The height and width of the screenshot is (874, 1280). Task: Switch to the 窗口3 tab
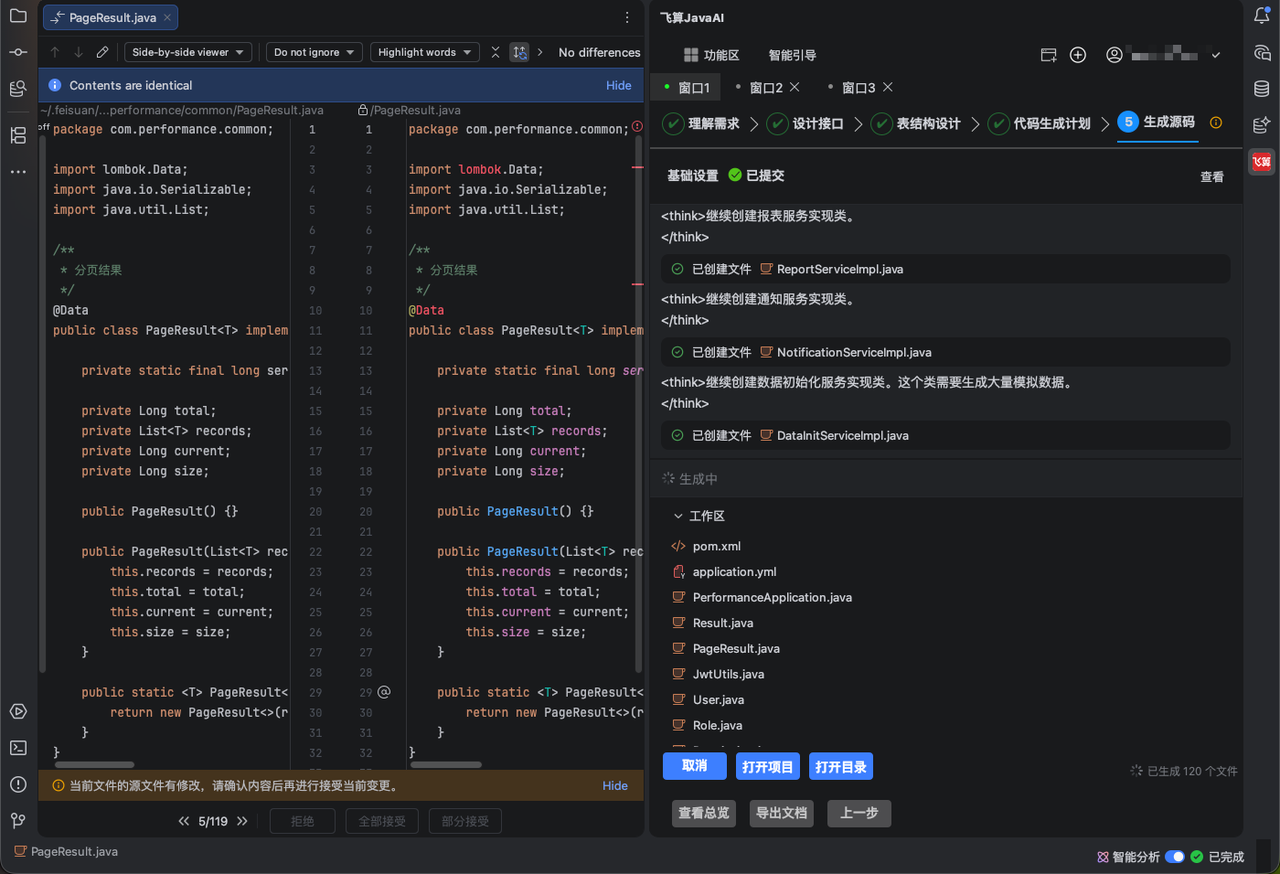pyautogui.click(x=858, y=87)
